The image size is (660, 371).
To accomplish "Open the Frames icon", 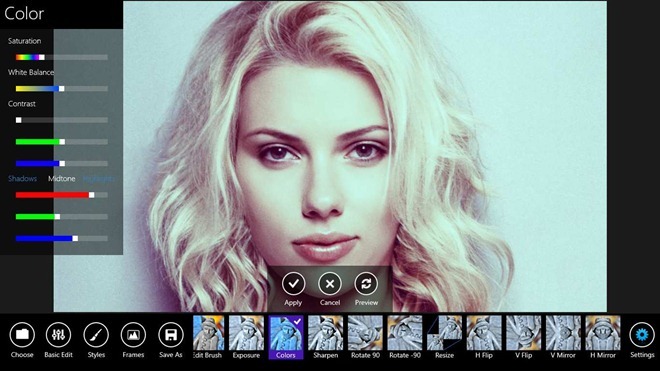I will click(133, 335).
